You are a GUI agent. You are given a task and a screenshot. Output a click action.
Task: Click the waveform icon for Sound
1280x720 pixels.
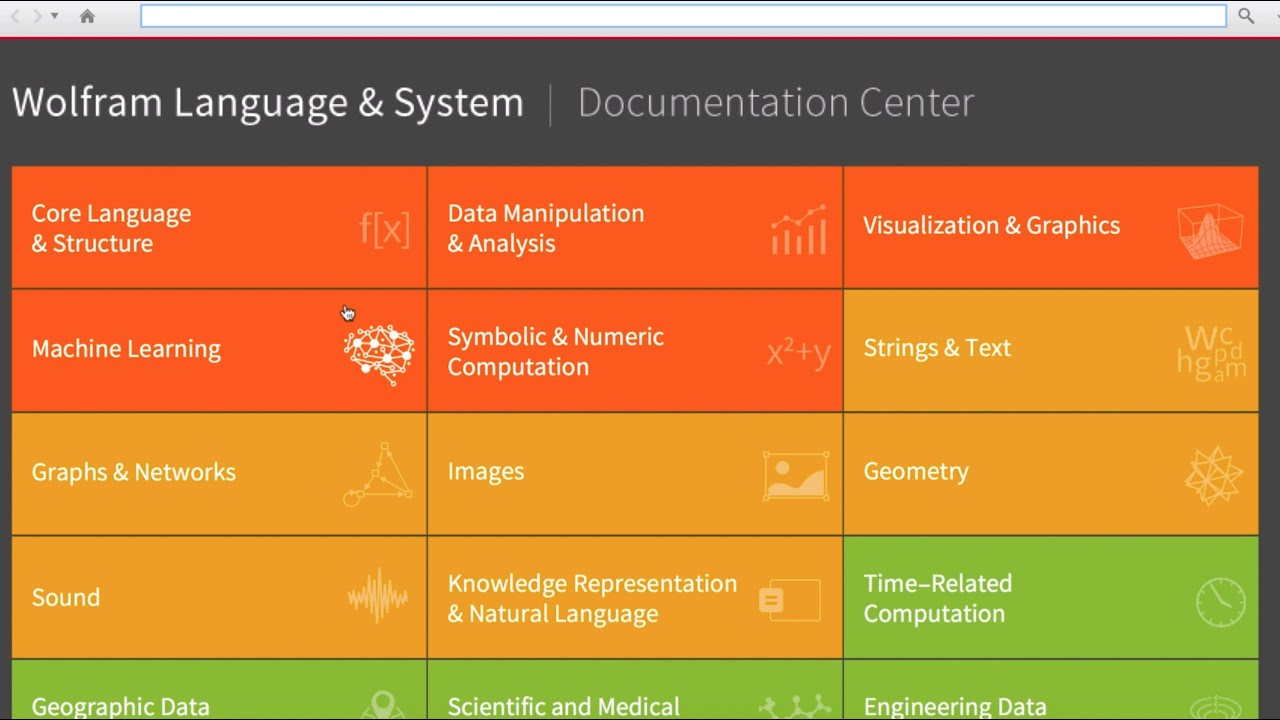378,598
